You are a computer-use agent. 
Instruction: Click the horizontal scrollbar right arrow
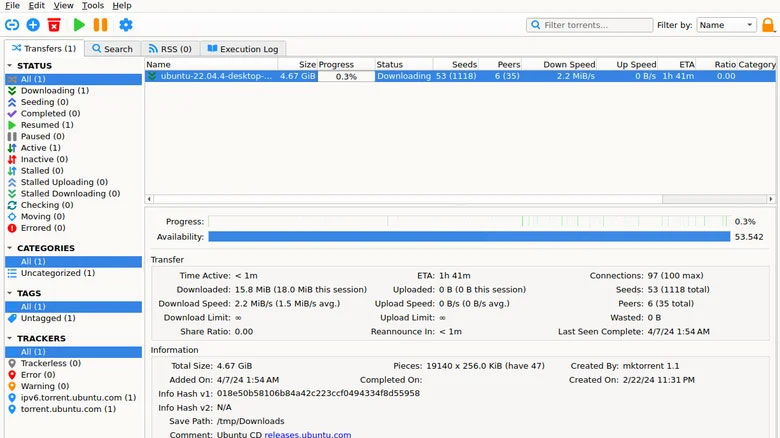tap(771, 199)
